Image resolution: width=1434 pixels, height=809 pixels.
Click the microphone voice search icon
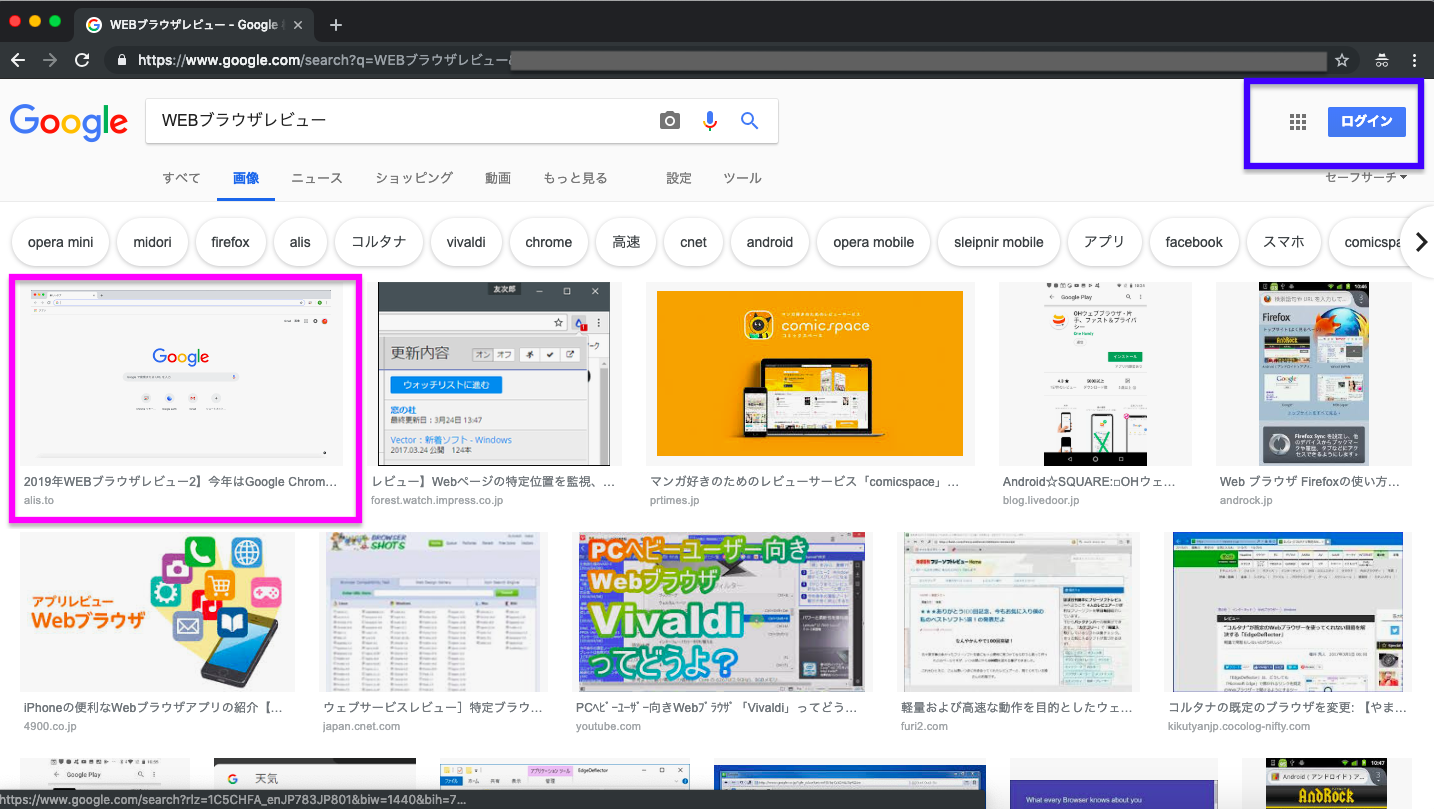(x=710, y=121)
